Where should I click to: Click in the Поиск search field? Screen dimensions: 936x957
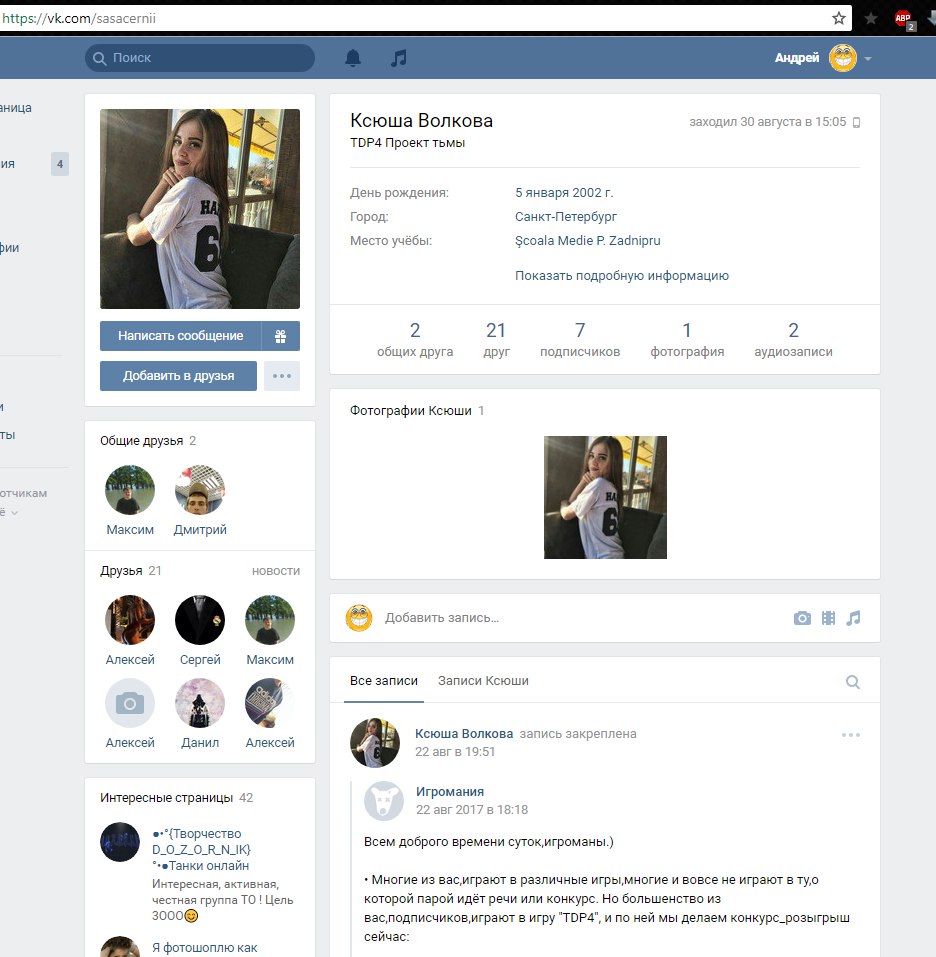click(200, 58)
